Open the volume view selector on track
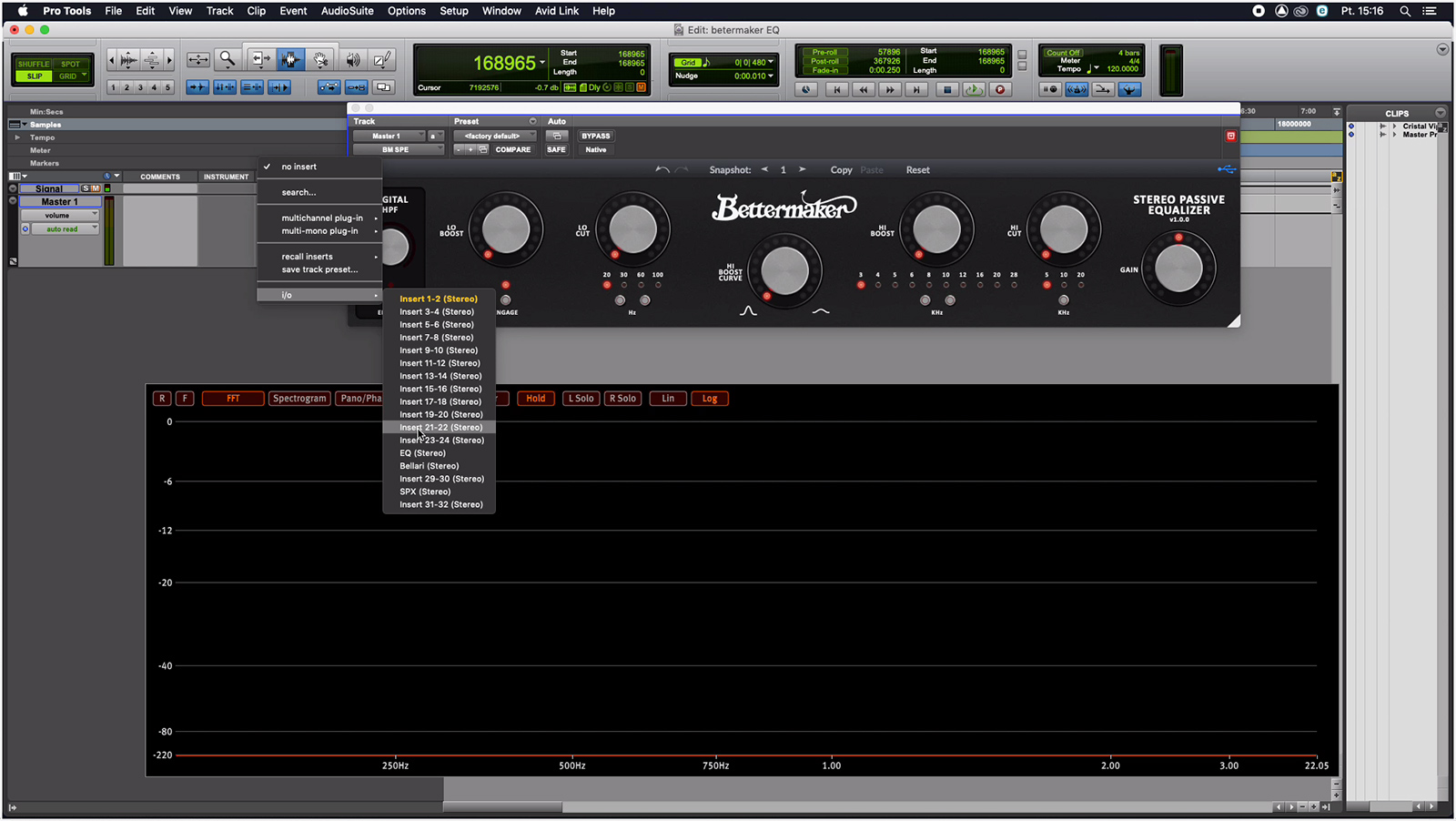1456x821 pixels. pos(59,216)
